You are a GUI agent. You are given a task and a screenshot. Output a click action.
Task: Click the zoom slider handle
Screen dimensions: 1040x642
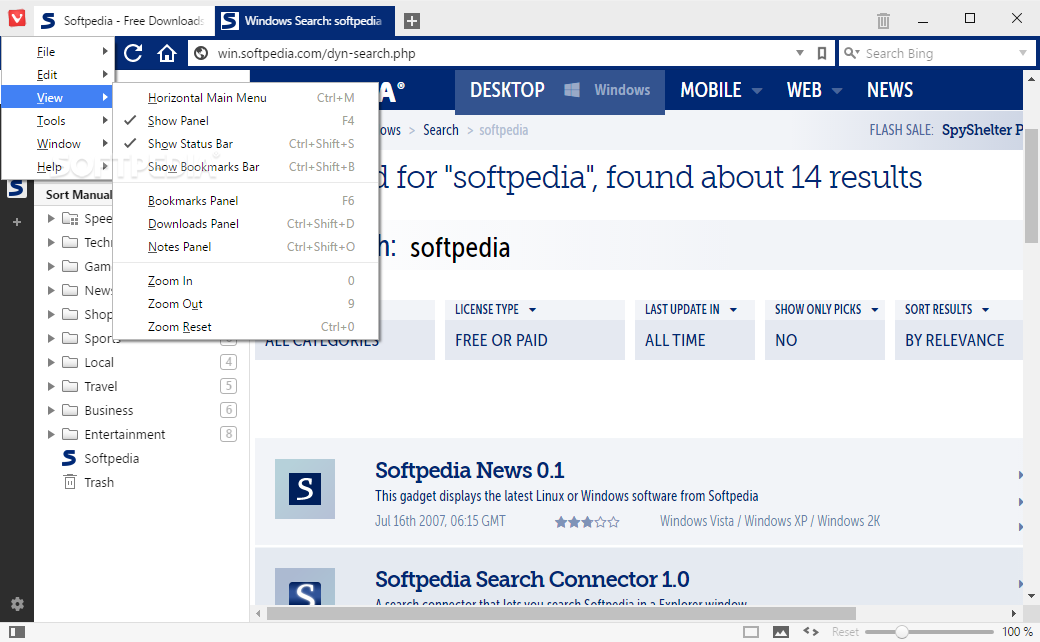point(901,632)
